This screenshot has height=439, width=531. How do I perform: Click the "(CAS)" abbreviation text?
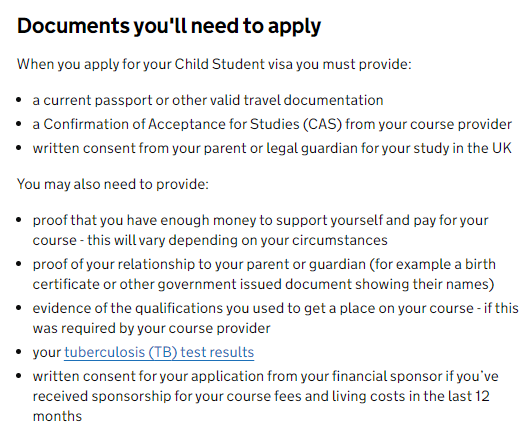click(322, 124)
